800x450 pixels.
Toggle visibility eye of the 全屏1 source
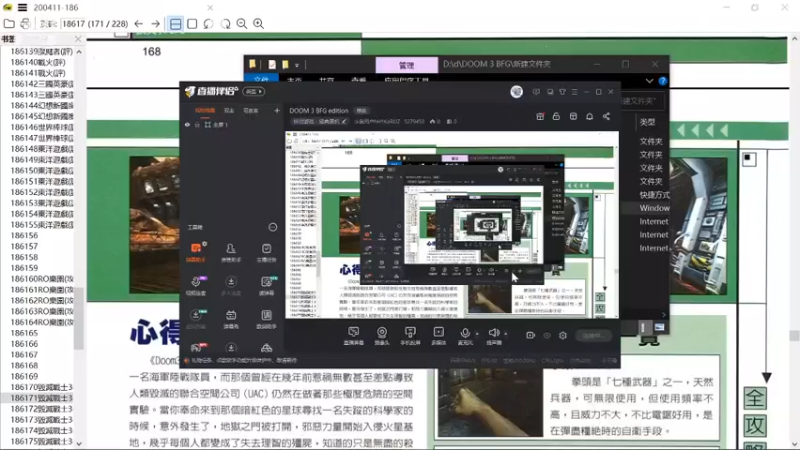pos(187,124)
